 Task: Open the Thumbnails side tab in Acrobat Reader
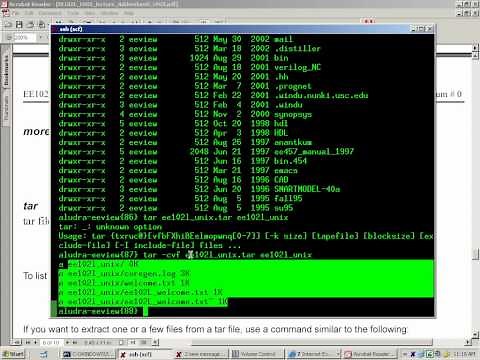click(6, 107)
